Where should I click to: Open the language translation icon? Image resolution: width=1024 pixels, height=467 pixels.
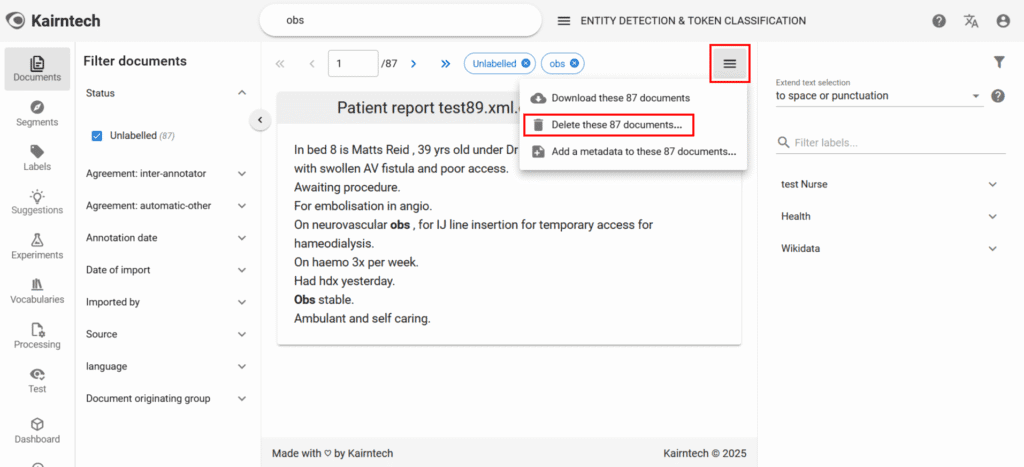pyautogui.click(x=971, y=21)
